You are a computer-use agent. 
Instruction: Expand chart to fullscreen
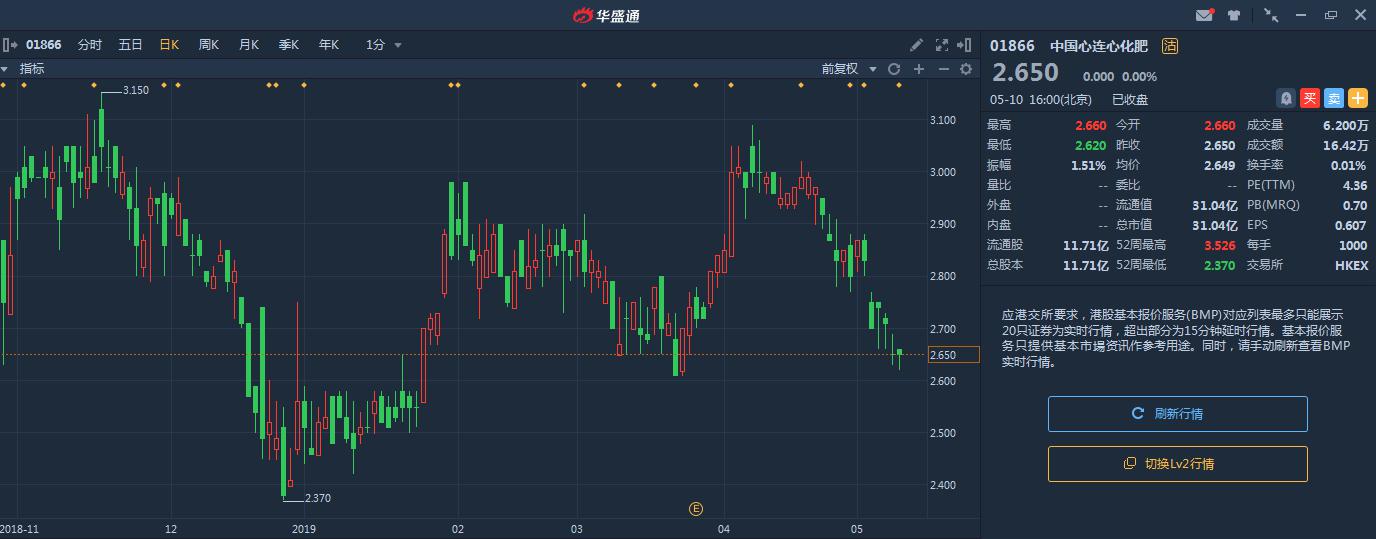[941, 45]
